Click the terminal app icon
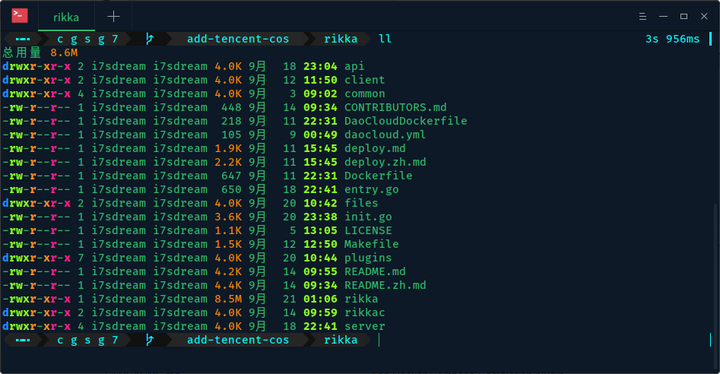Viewport: 720px width, 374px height. point(19,16)
